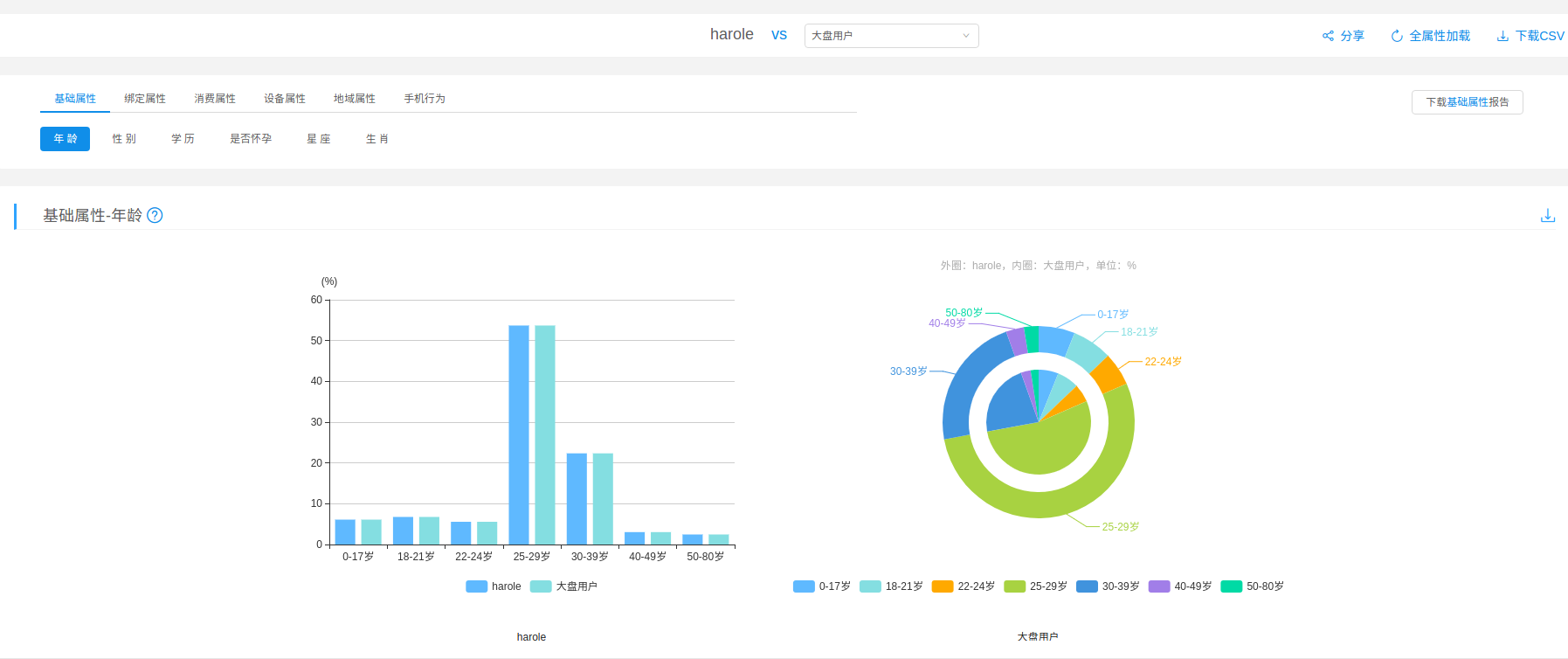
Task: Select the 地域属性 tab
Action: tap(355, 99)
